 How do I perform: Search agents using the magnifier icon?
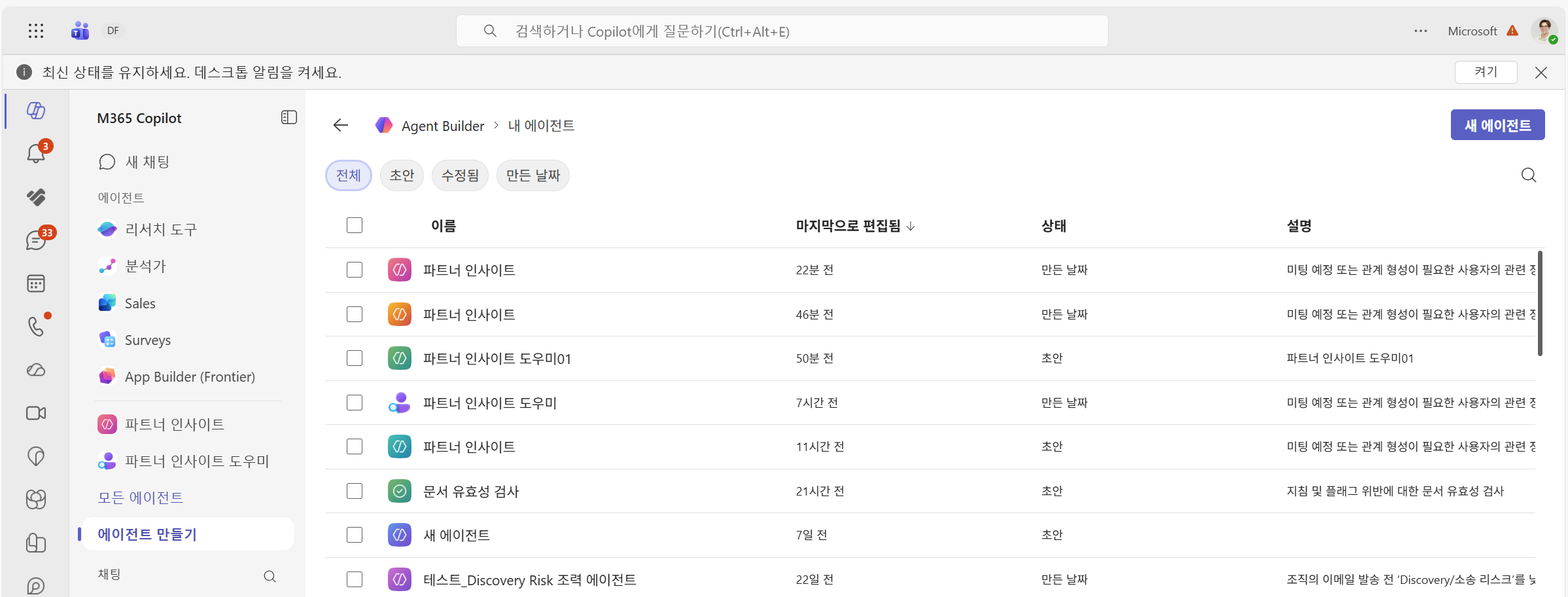(x=1529, y=175)
